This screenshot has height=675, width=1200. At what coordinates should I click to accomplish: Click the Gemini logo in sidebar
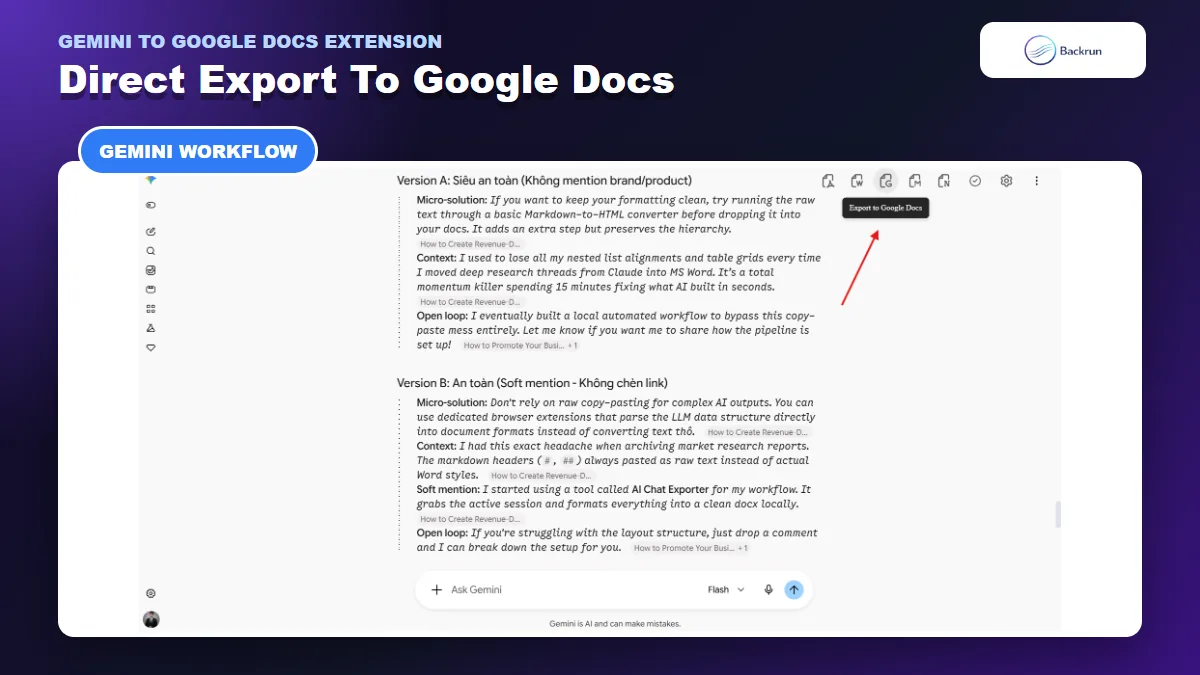[x=150, y=179]
